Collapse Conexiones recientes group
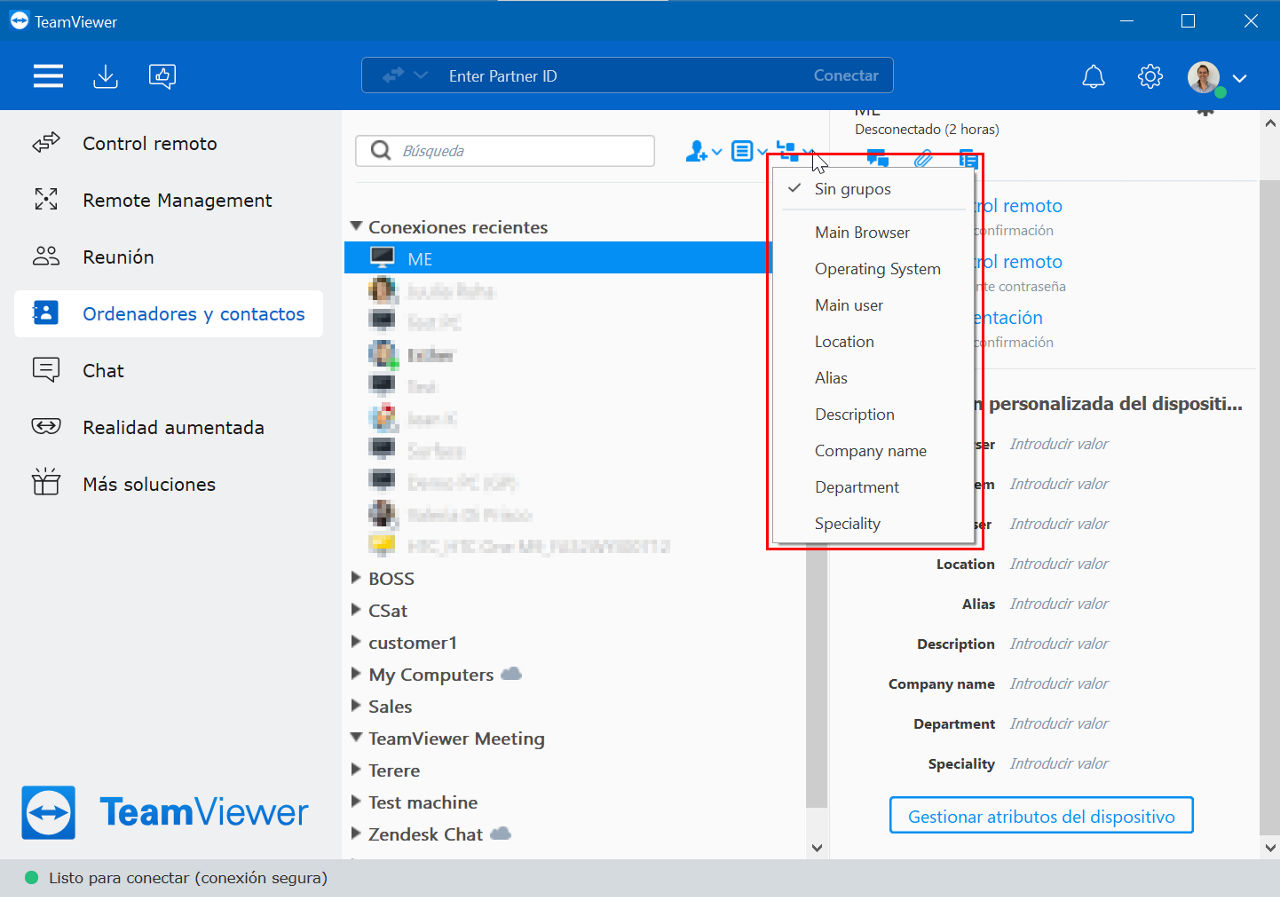Viewport: 1280px width, 897px height. (356, 227)
